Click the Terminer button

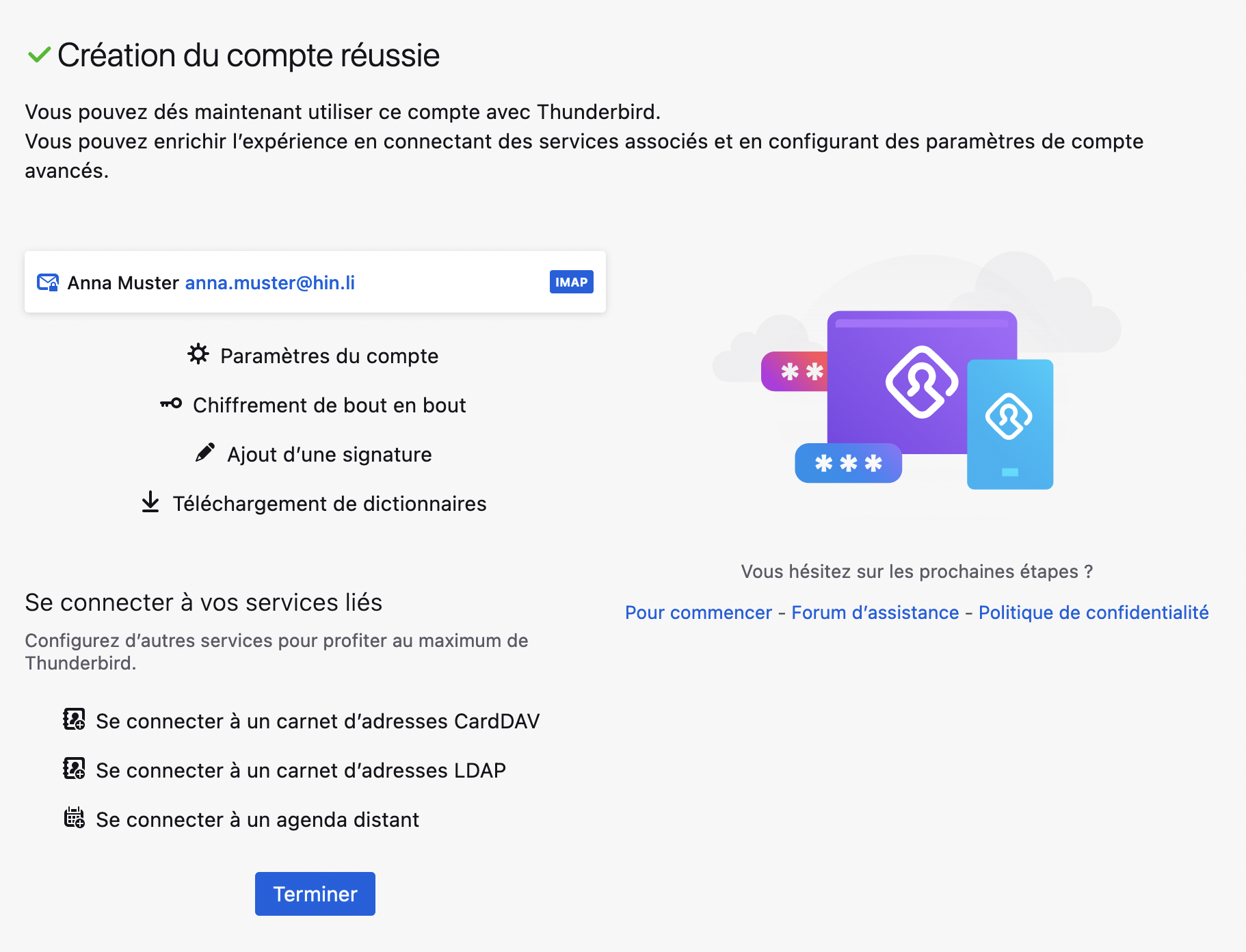(x=315, y=894)
